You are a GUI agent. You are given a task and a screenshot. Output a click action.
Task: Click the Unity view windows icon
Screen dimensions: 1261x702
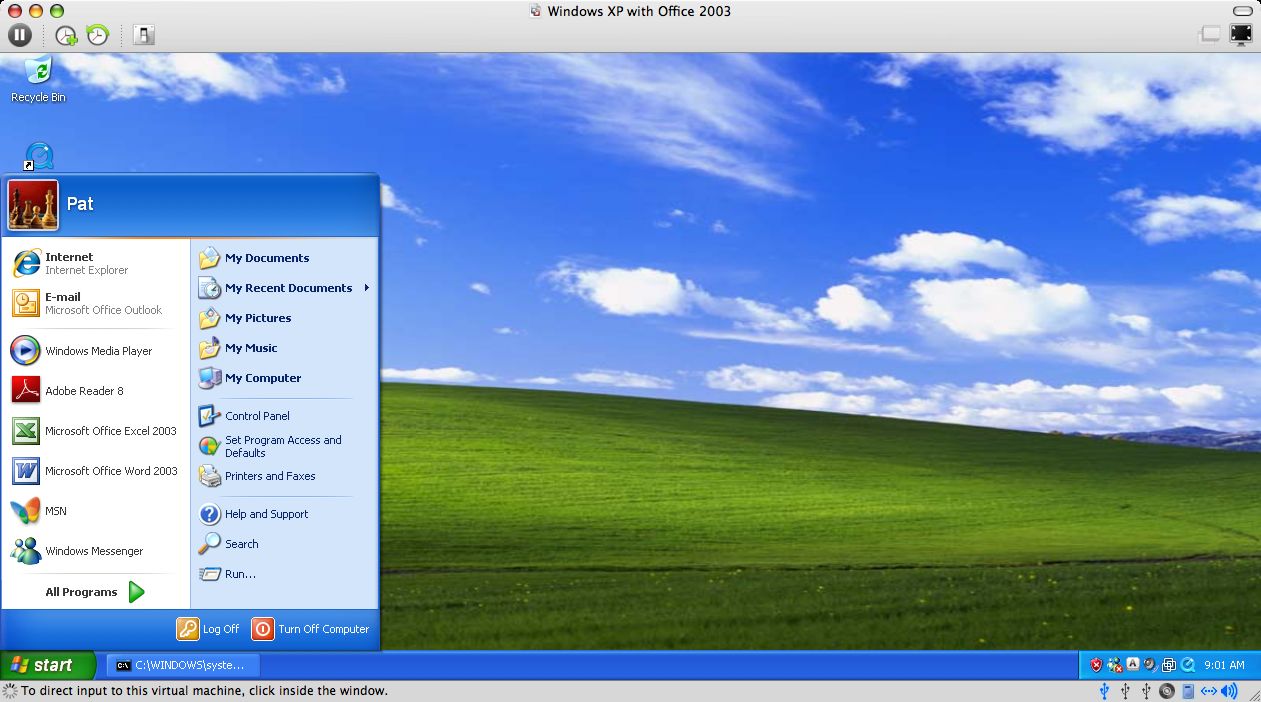point(1210,35)
